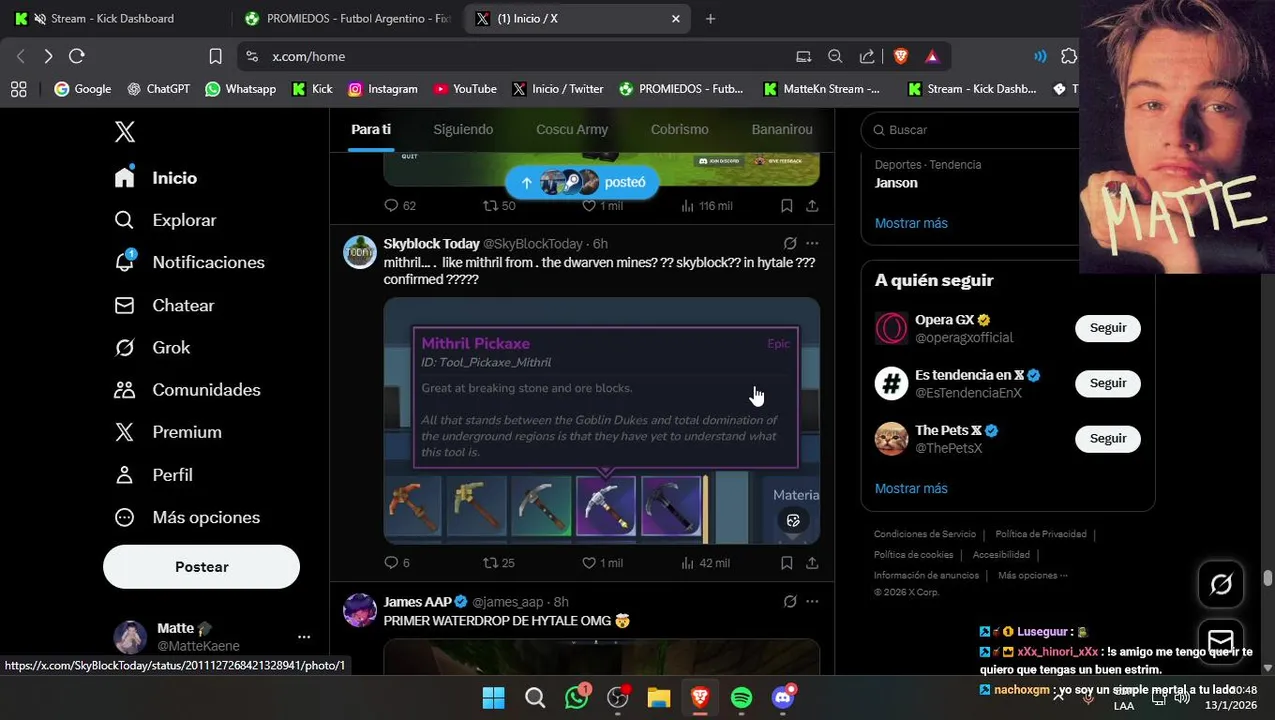This screenshot has height=720, width=1275.
Task: Open Spotify from the taskbar
Action: pyautogui.click(x=741, y=698)
